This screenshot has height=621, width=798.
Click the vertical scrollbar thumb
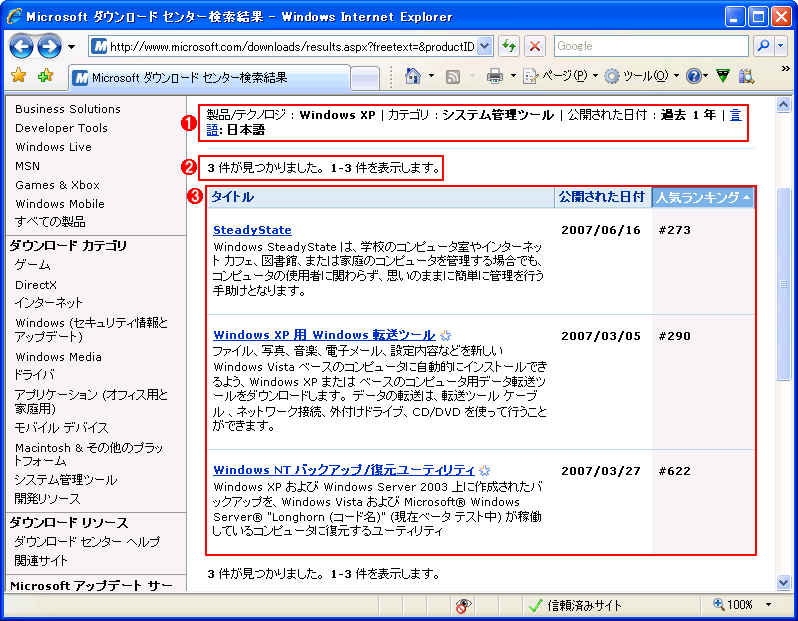pyautogui.click(x=783, y=284)
